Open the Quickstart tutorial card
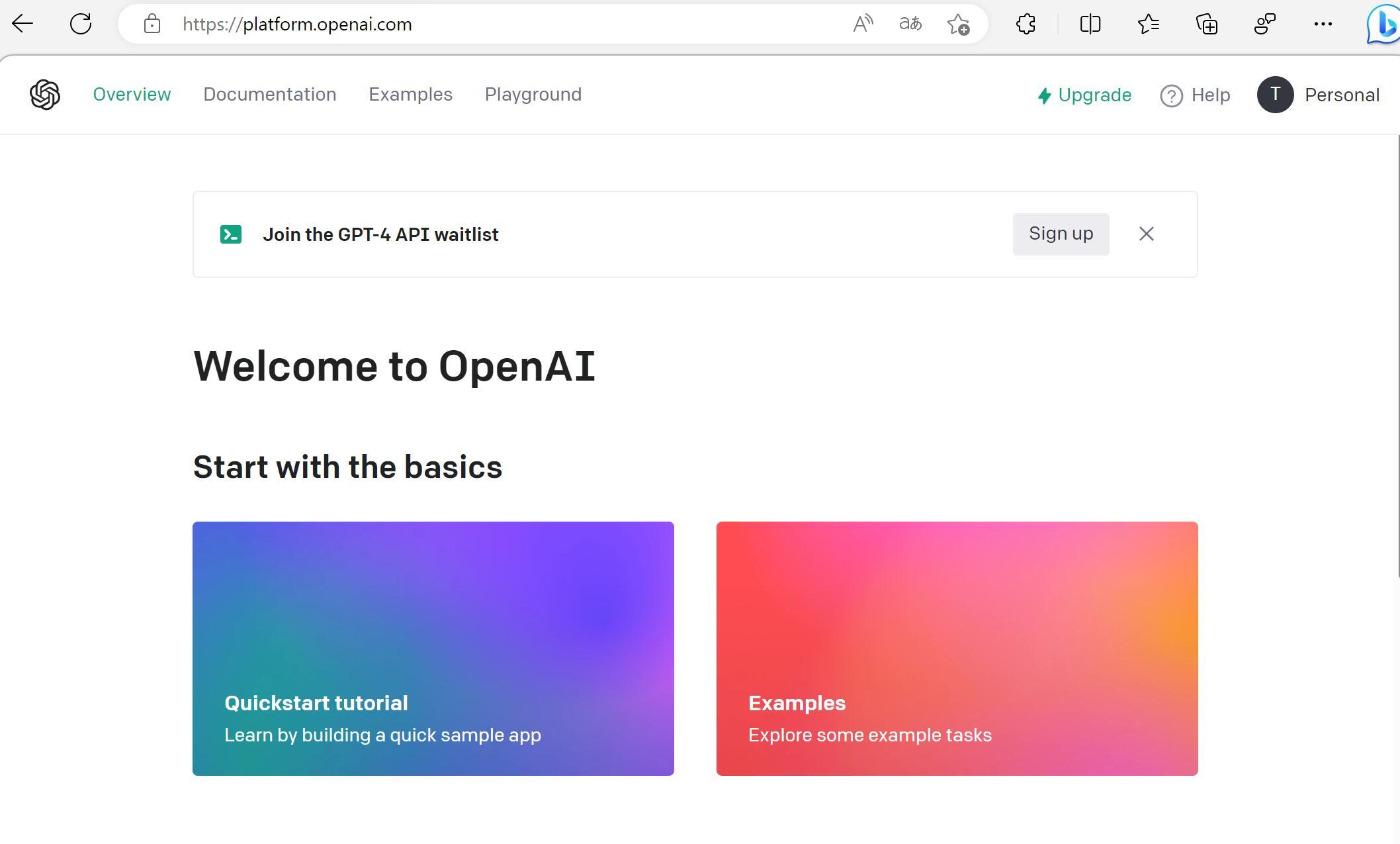The width and height of the screenshot is (1400, 844). tap(433, 649)
